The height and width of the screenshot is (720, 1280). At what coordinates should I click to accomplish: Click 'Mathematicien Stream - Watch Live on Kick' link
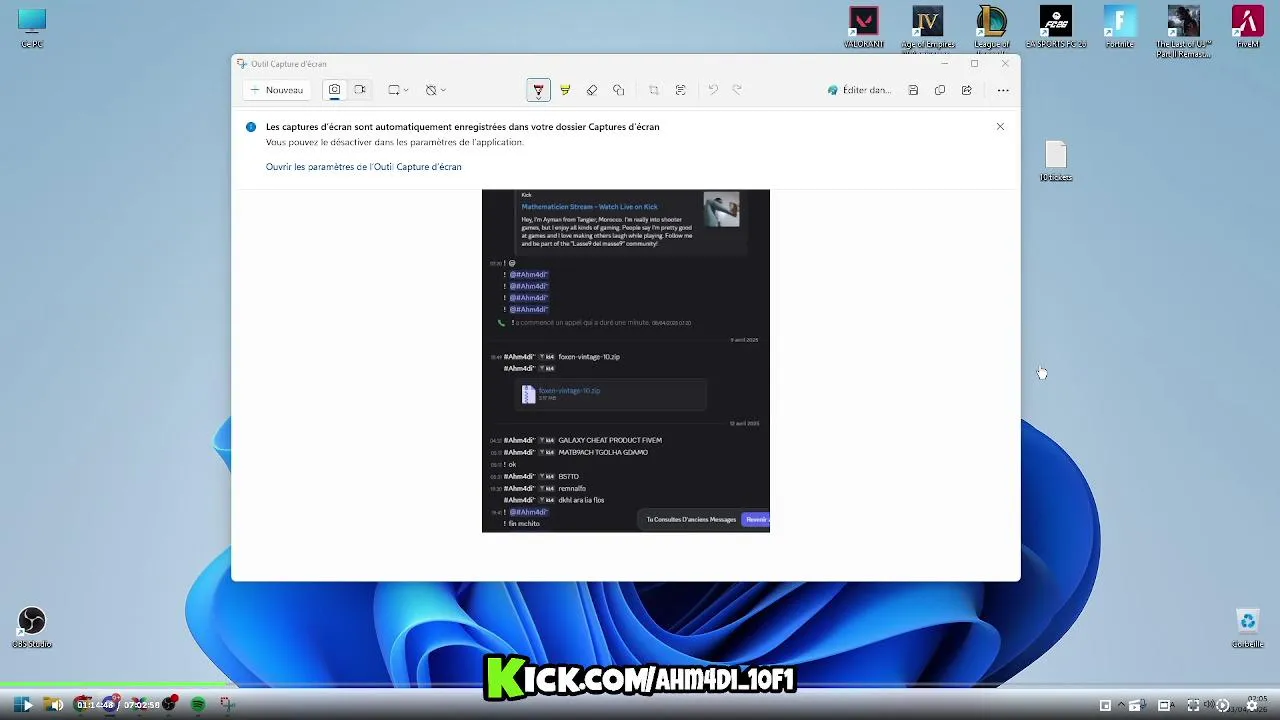click(x=589, y=207)
